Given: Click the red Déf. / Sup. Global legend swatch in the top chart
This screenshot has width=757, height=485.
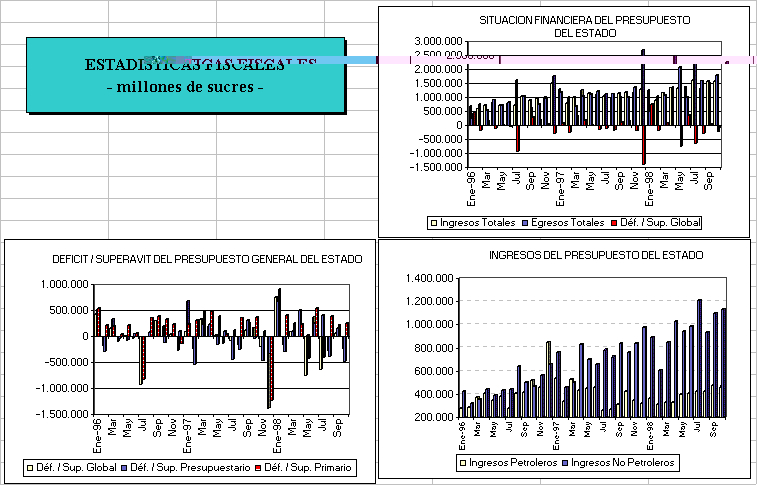Looking at the screenshot, I should (x=615, y=222).
